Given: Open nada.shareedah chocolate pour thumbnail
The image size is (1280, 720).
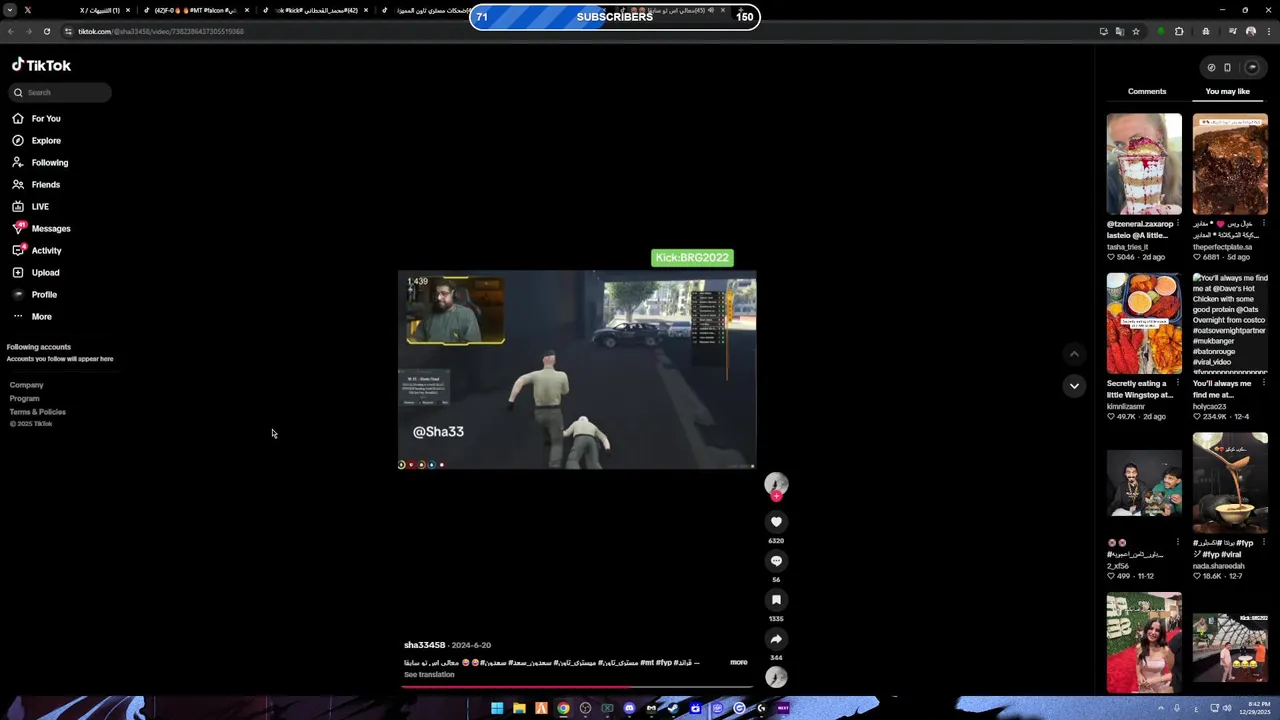Looking at the screenshot, I should click(x=1230, y=483).
